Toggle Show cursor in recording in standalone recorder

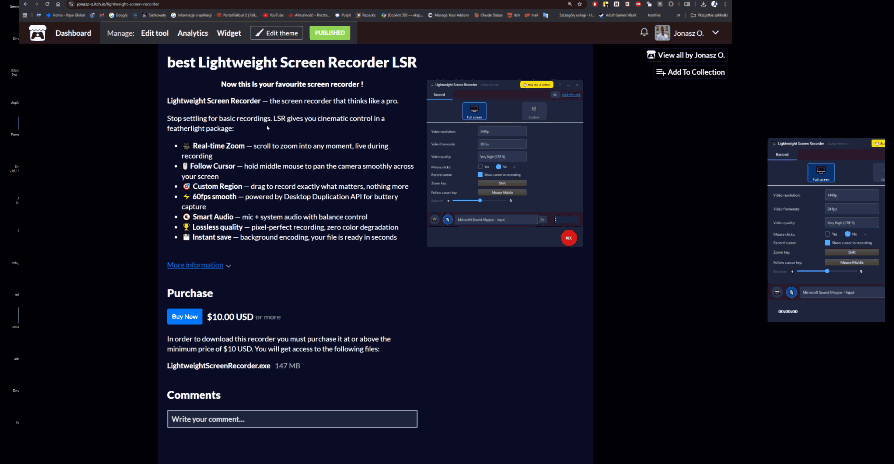pos(827,243)
